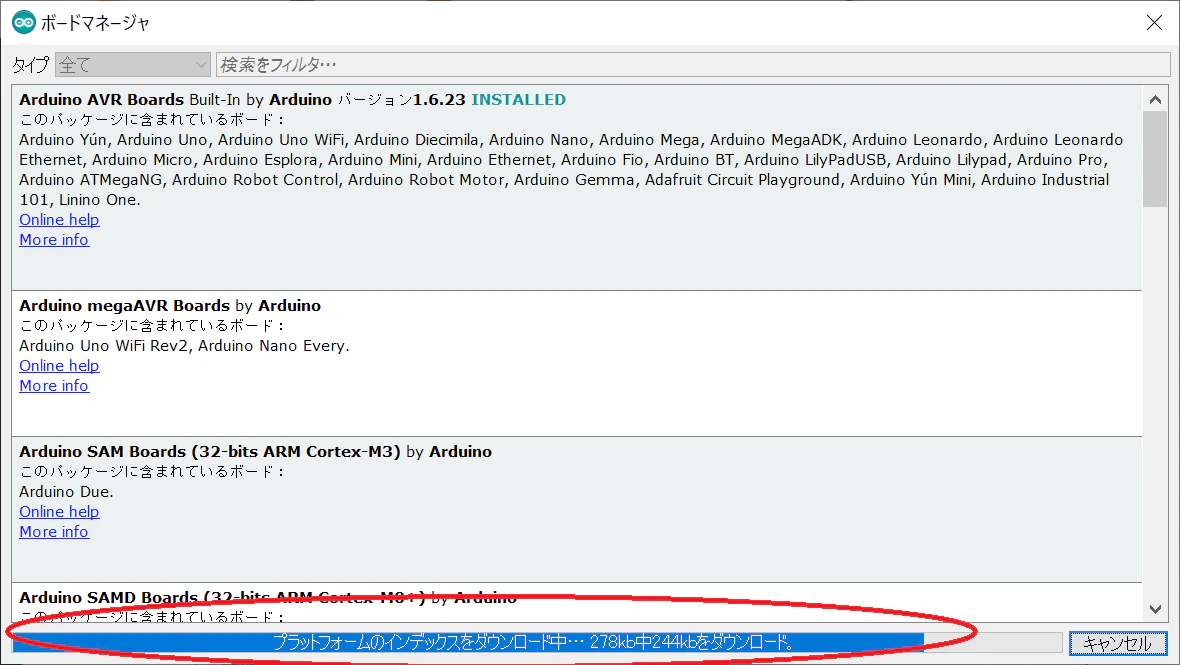
Task: Click the キャンセル cancel button
Action: tap(1118, 643)
